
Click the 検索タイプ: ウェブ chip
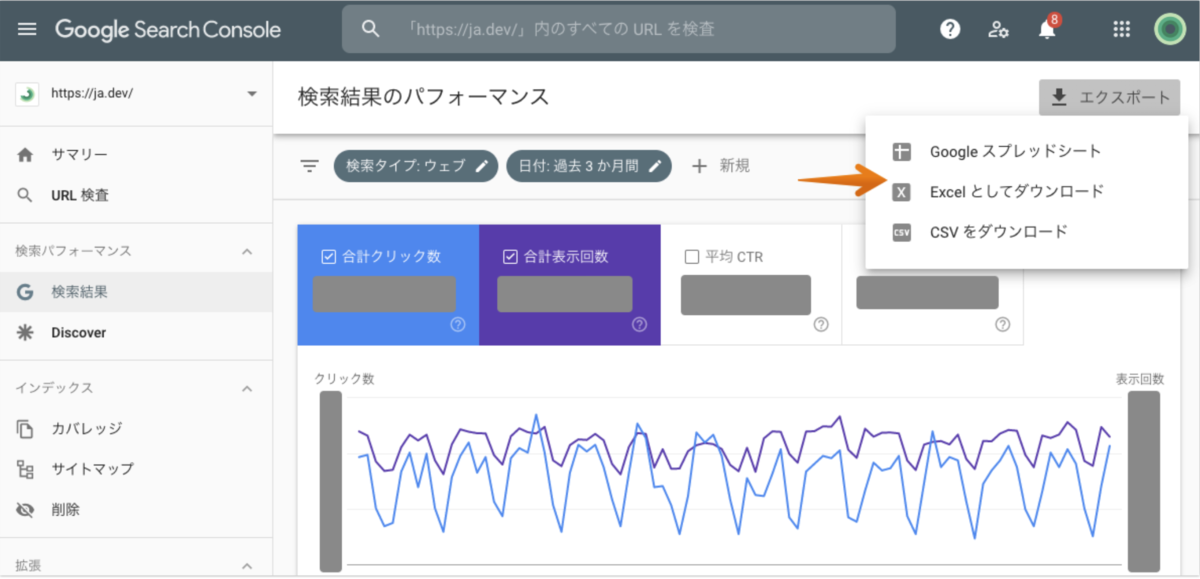[416, 166]
